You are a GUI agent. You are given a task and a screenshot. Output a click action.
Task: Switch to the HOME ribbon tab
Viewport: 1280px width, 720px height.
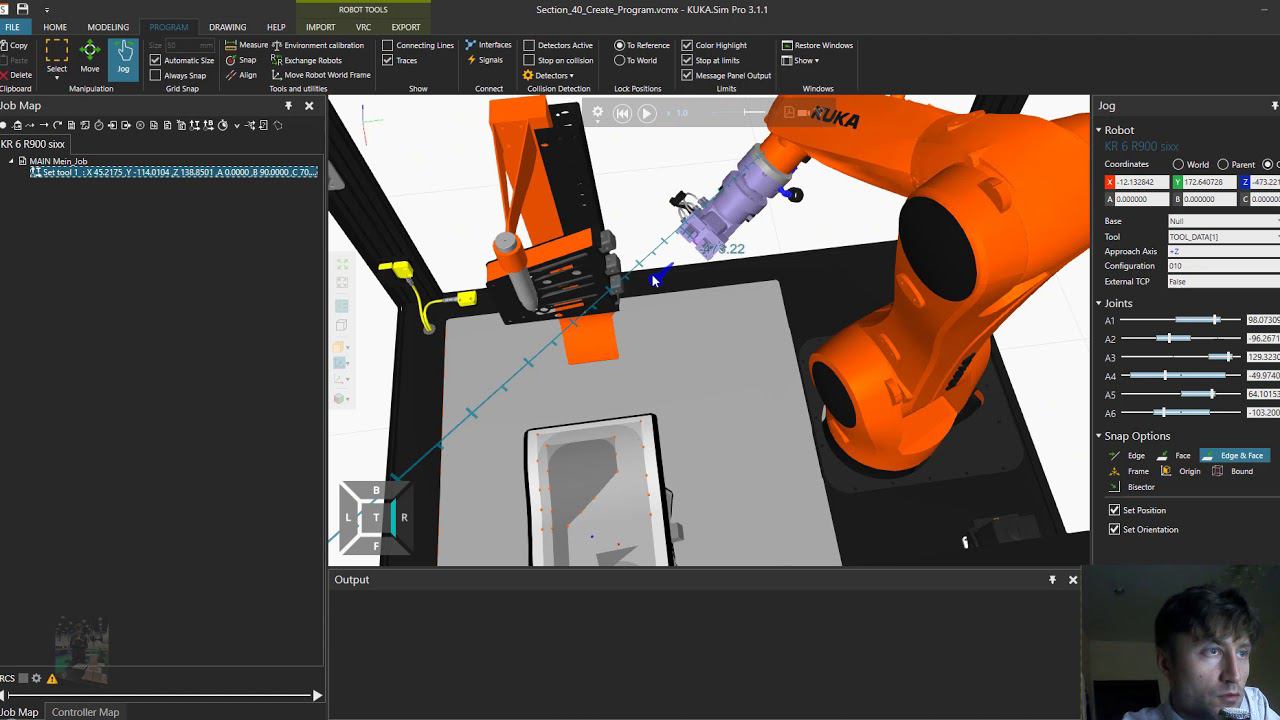click(55, 27)
